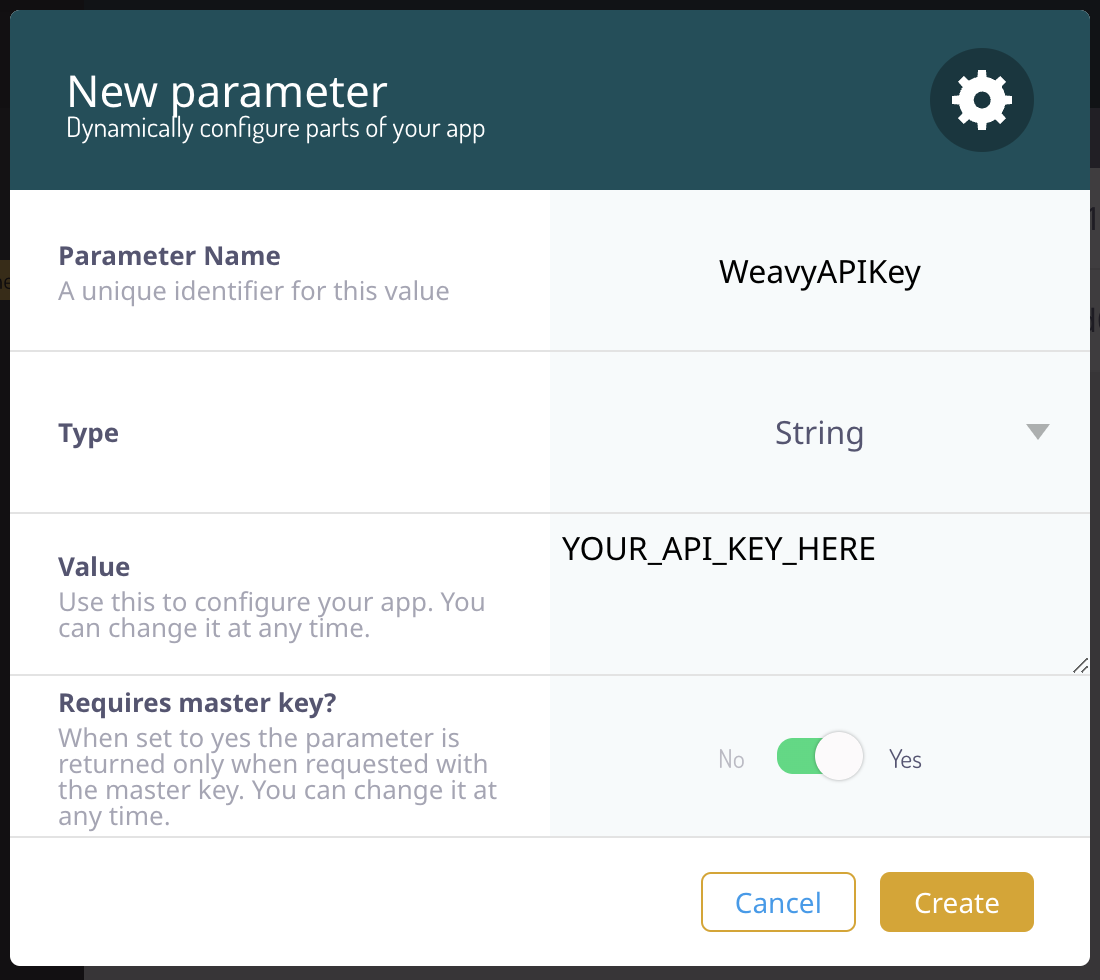Click the "Parameter Name" label
The height and width of the screenshot is (980, 1100).
point(169,256)
